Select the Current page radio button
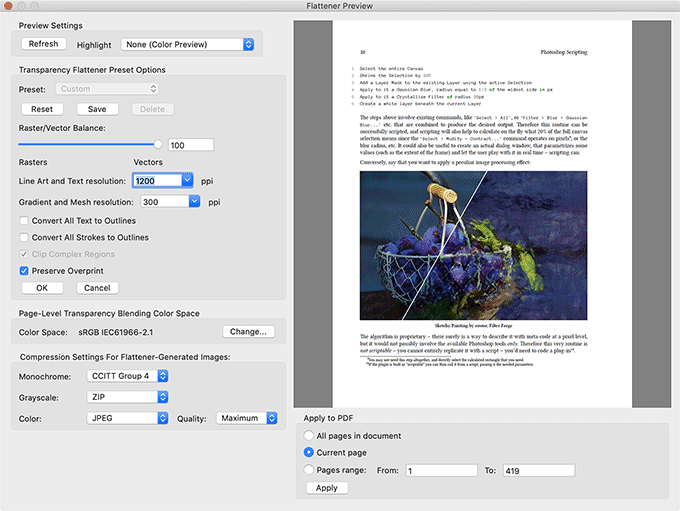 (x=308, y=452)
